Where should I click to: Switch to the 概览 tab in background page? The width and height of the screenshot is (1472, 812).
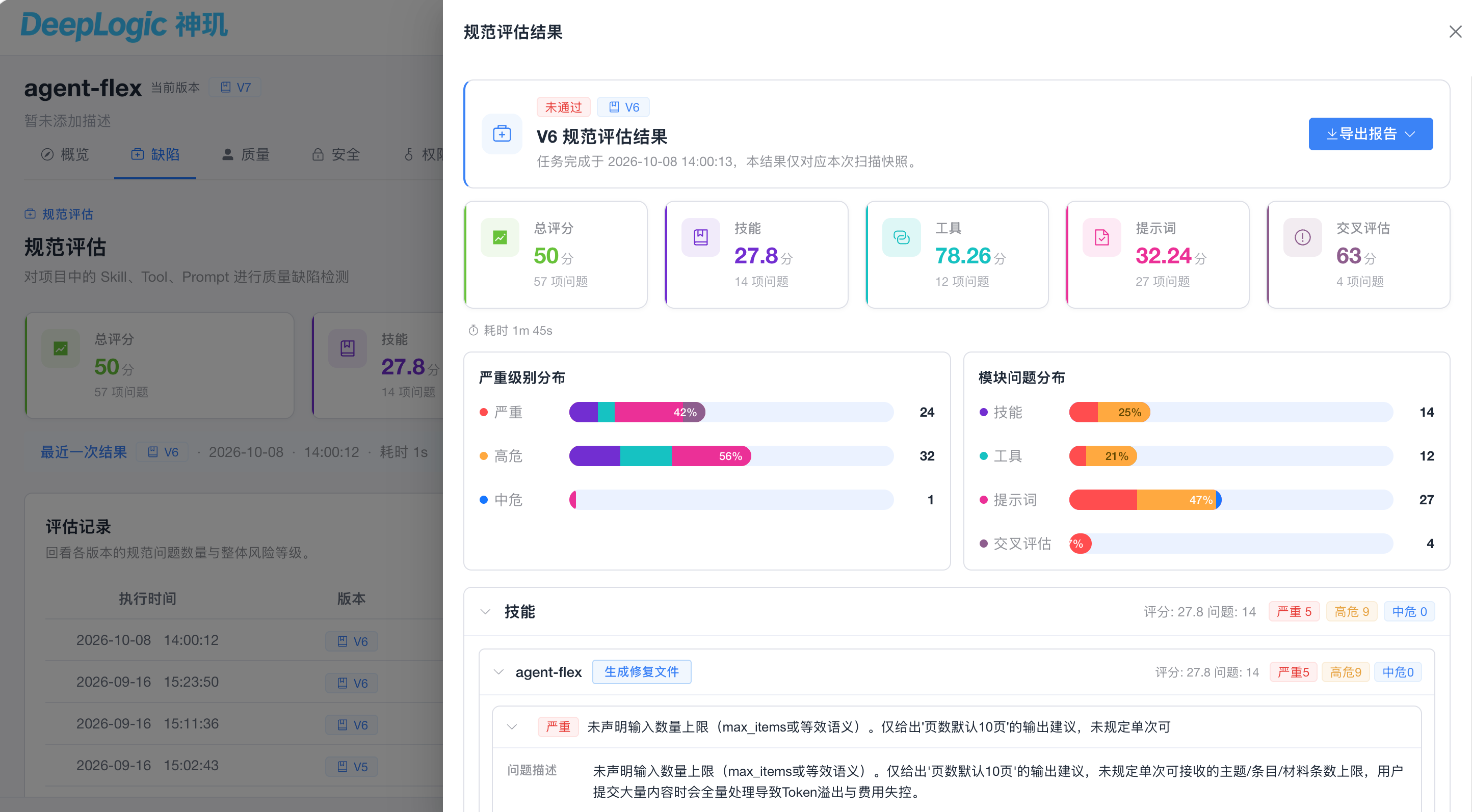65,155
